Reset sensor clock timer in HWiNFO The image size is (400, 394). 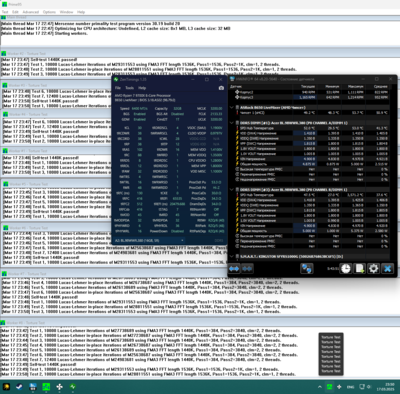point(346,269)
